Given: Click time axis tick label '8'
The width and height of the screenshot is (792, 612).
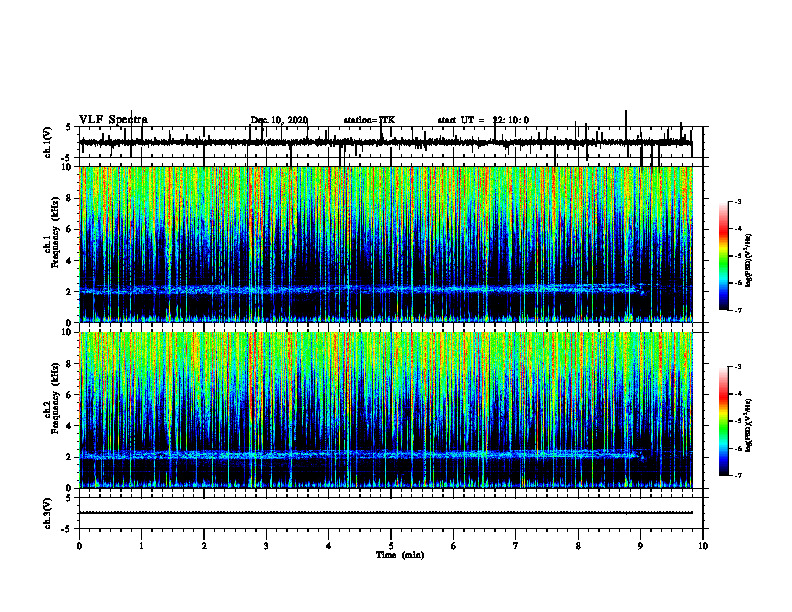Looking at the screenshot, I should pyautogui.click(x=578, y=546).
